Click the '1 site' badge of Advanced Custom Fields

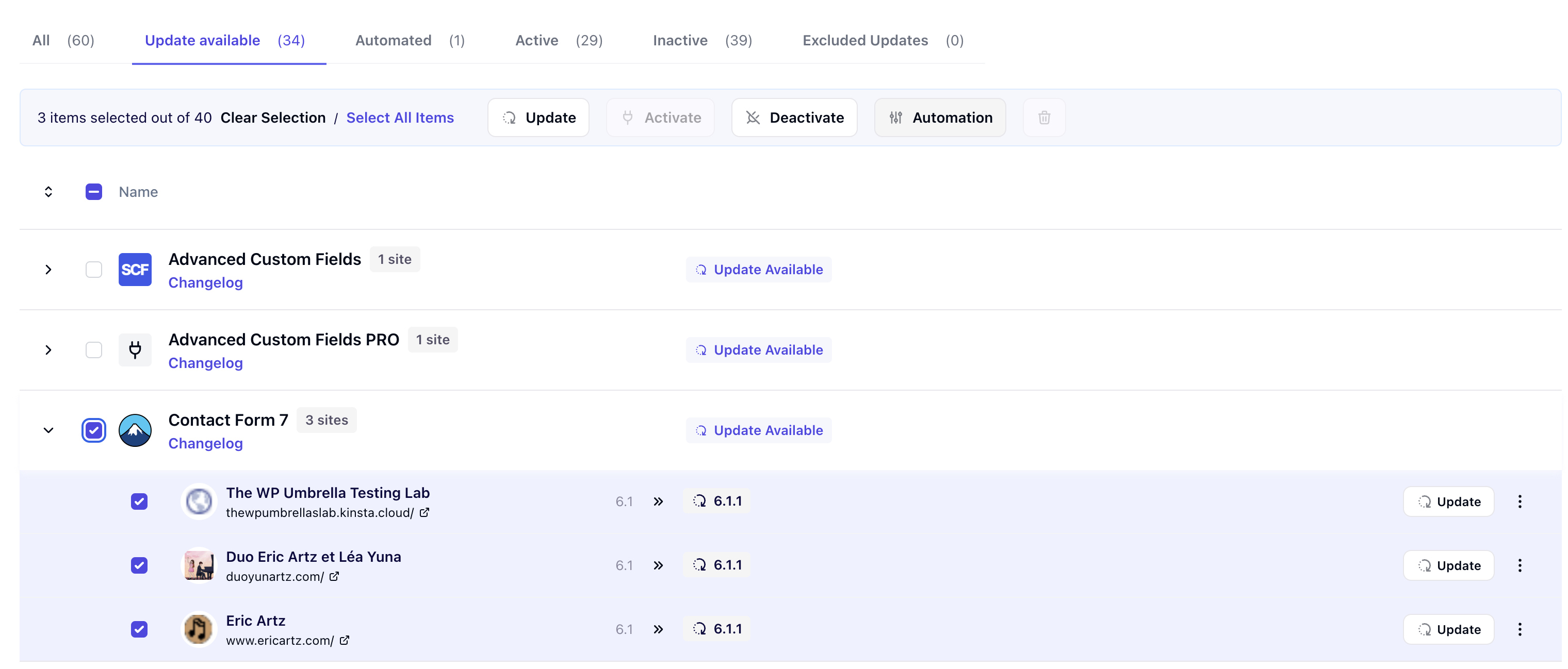pyautogui.click(x=395, y=259)
